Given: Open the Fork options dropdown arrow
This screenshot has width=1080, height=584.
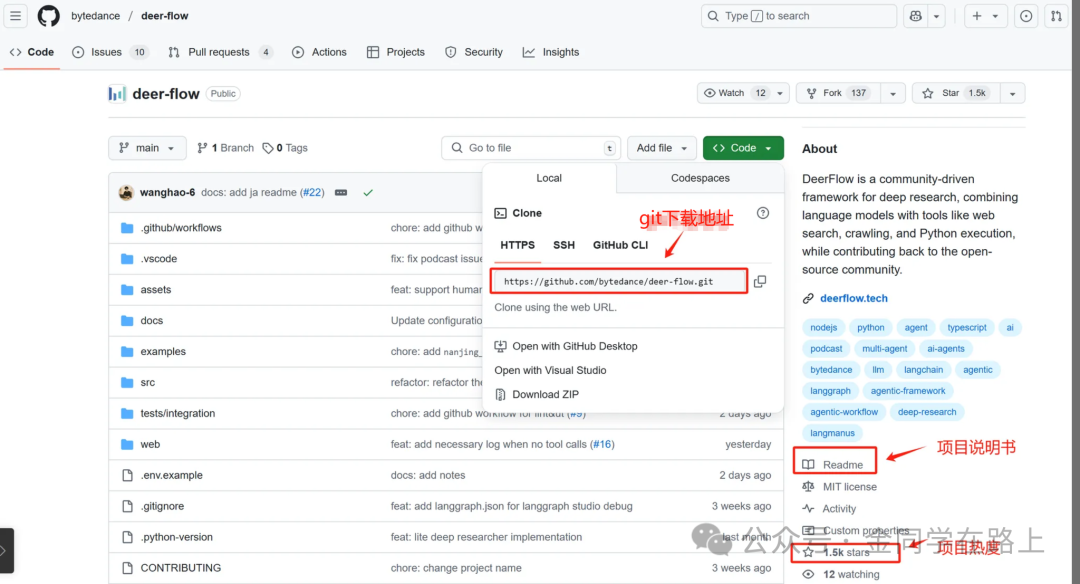Looking at the screenshot, I should click(893, 94).
